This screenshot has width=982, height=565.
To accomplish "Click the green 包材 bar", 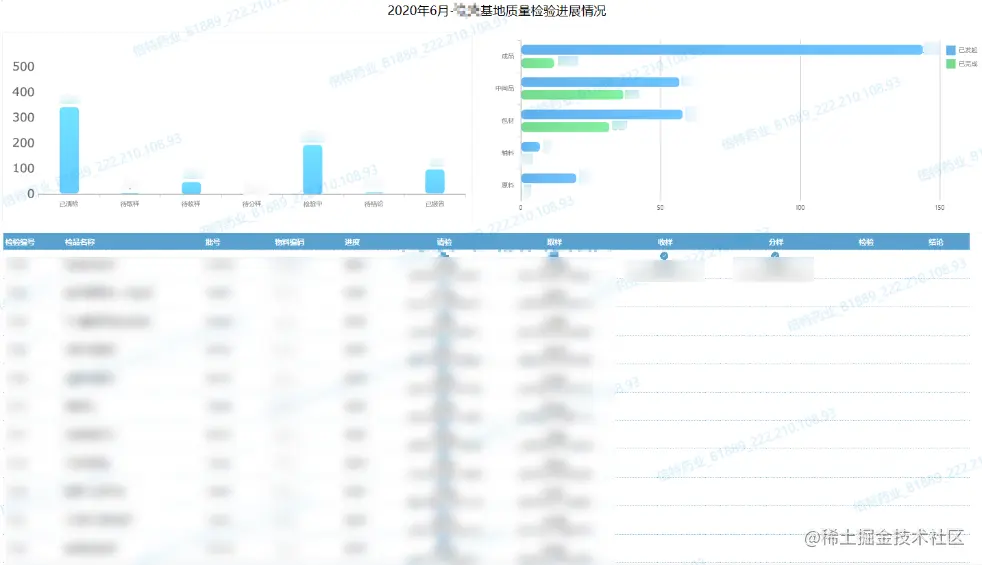I will pyautogui.click(x=565, y=127).
